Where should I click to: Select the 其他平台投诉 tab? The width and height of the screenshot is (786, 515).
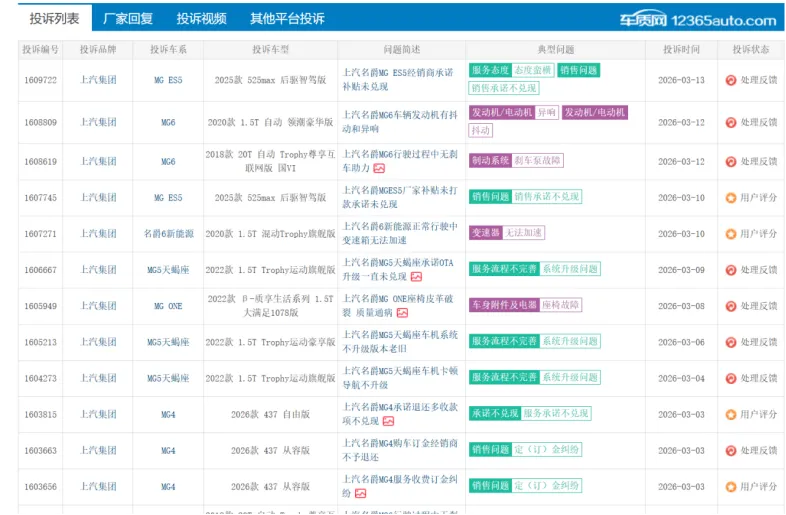coord(287,19)
